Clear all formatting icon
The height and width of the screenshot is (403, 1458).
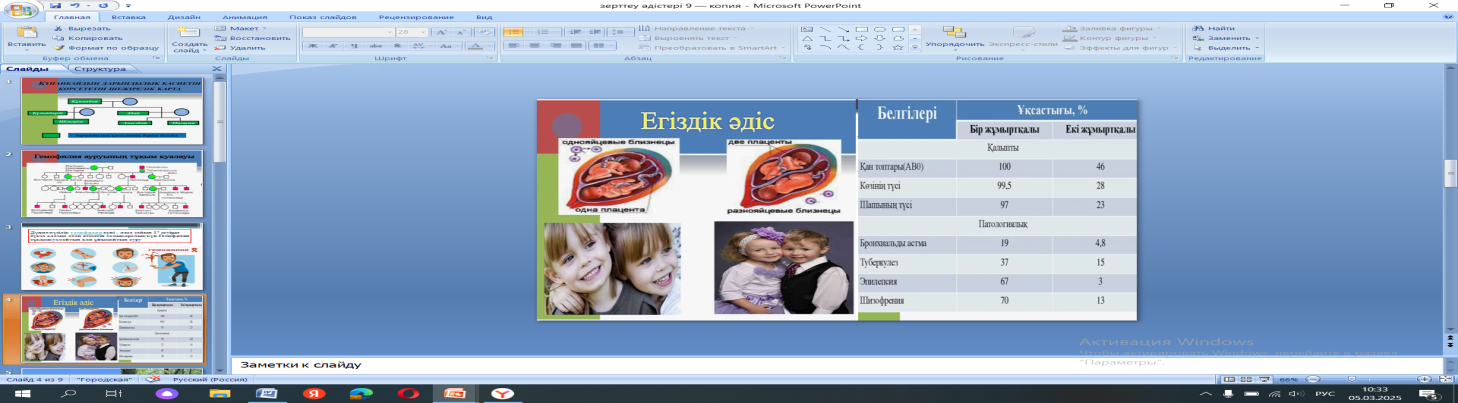click(x=484, y=32)
